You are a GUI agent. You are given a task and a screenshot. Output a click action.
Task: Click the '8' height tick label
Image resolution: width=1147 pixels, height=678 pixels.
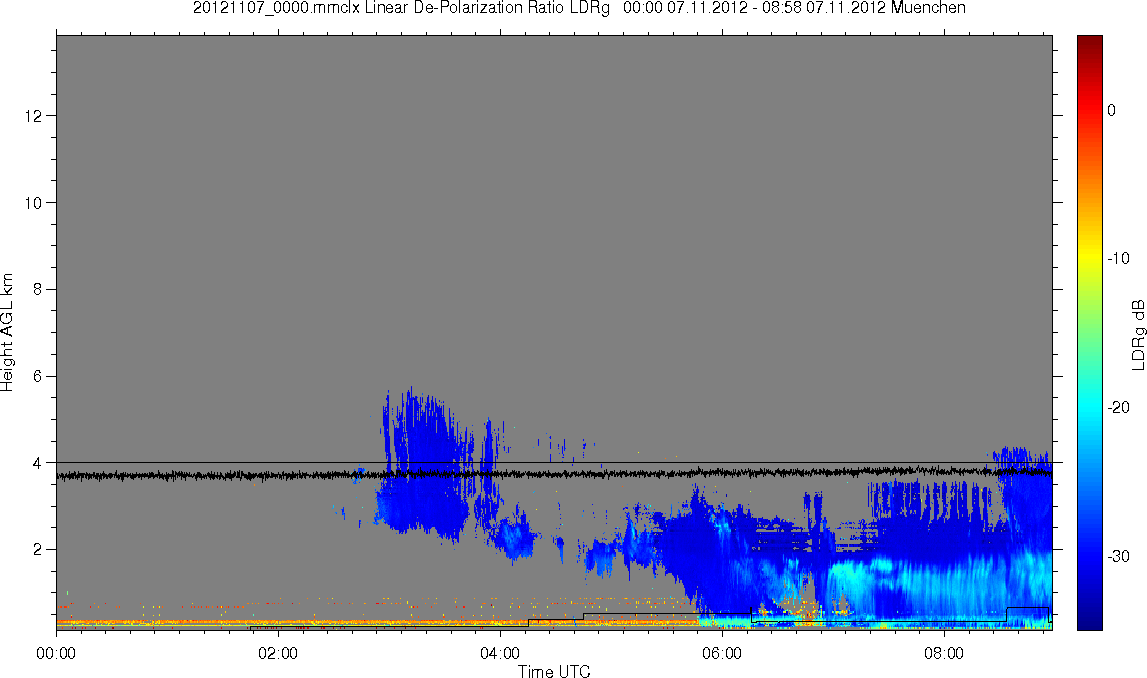pos(37,290)
